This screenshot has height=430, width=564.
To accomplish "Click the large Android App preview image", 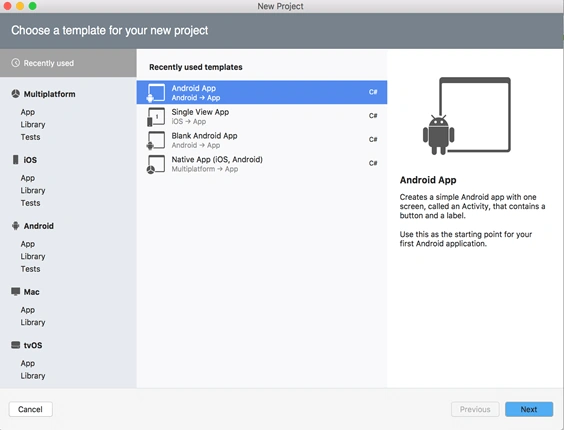I will 467,116.
